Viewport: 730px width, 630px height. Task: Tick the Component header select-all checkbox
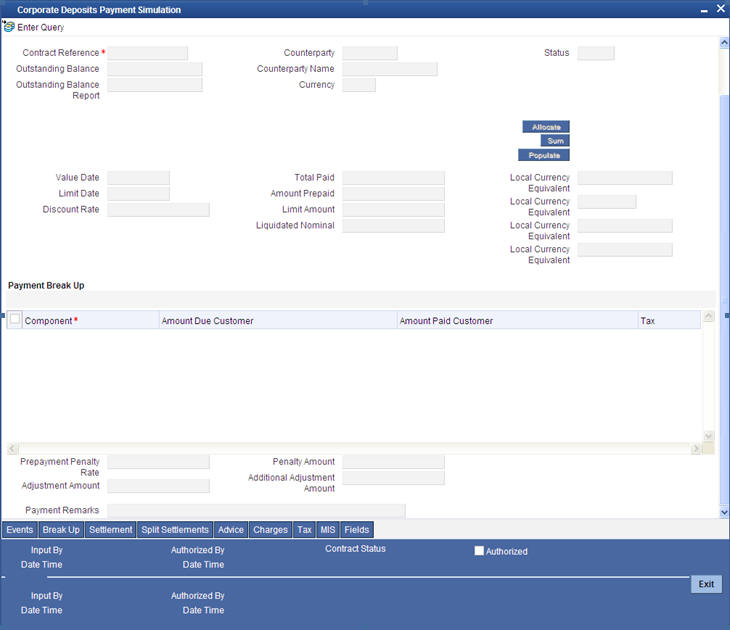(15, 319)
